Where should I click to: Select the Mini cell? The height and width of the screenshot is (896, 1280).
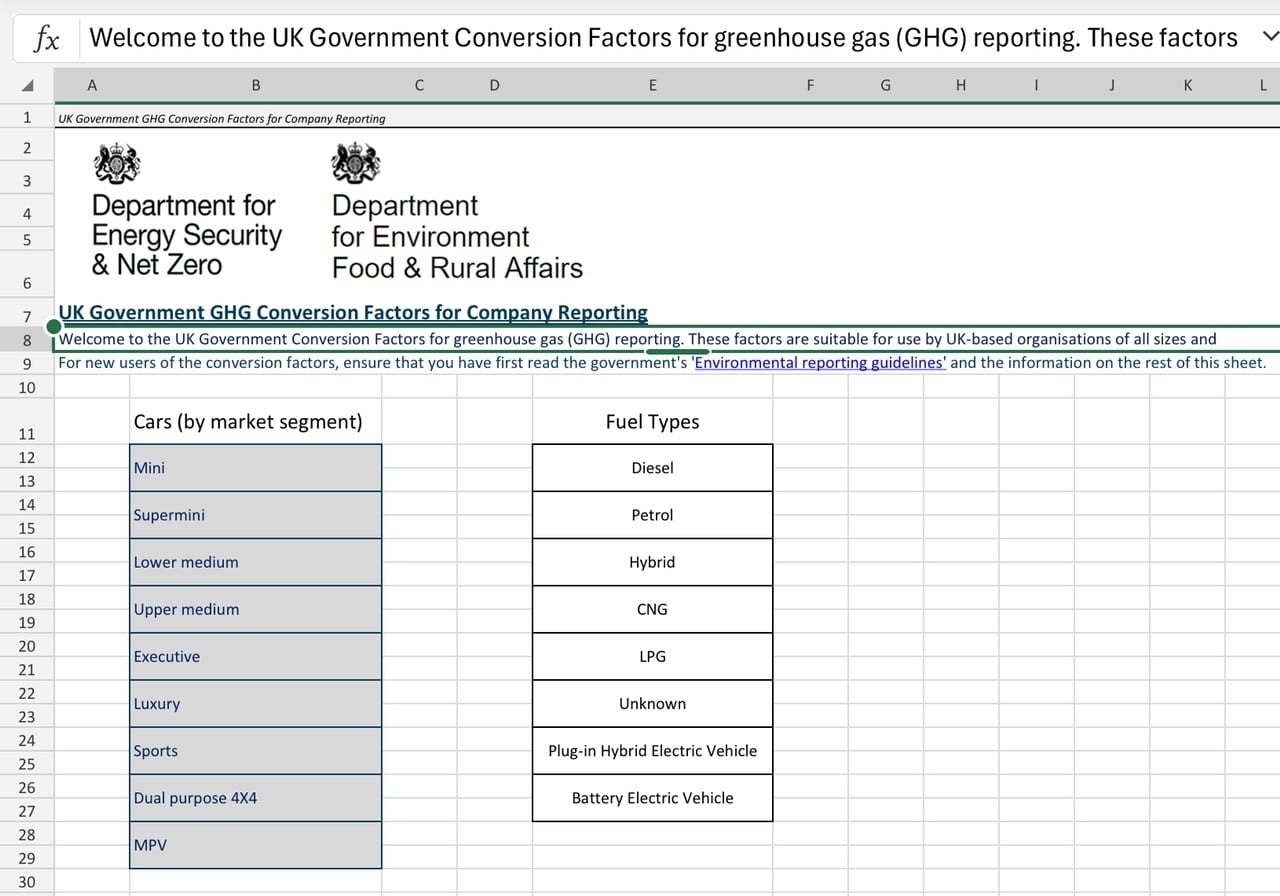click(256, 468)
